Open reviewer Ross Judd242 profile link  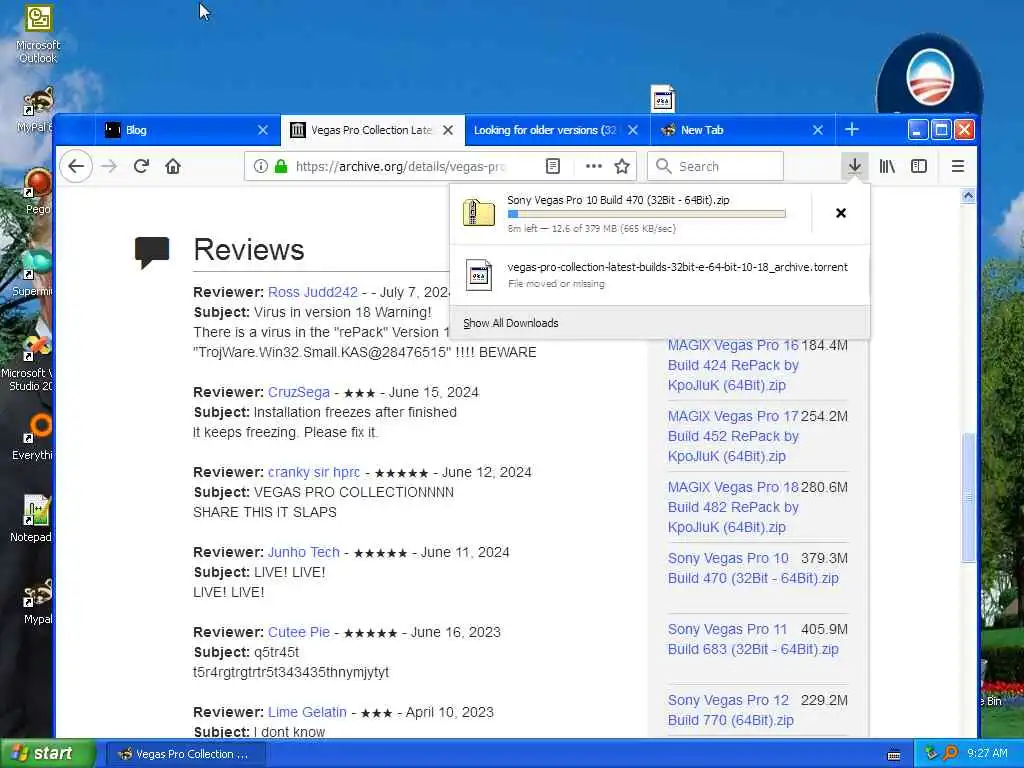[x=313, y=293]
